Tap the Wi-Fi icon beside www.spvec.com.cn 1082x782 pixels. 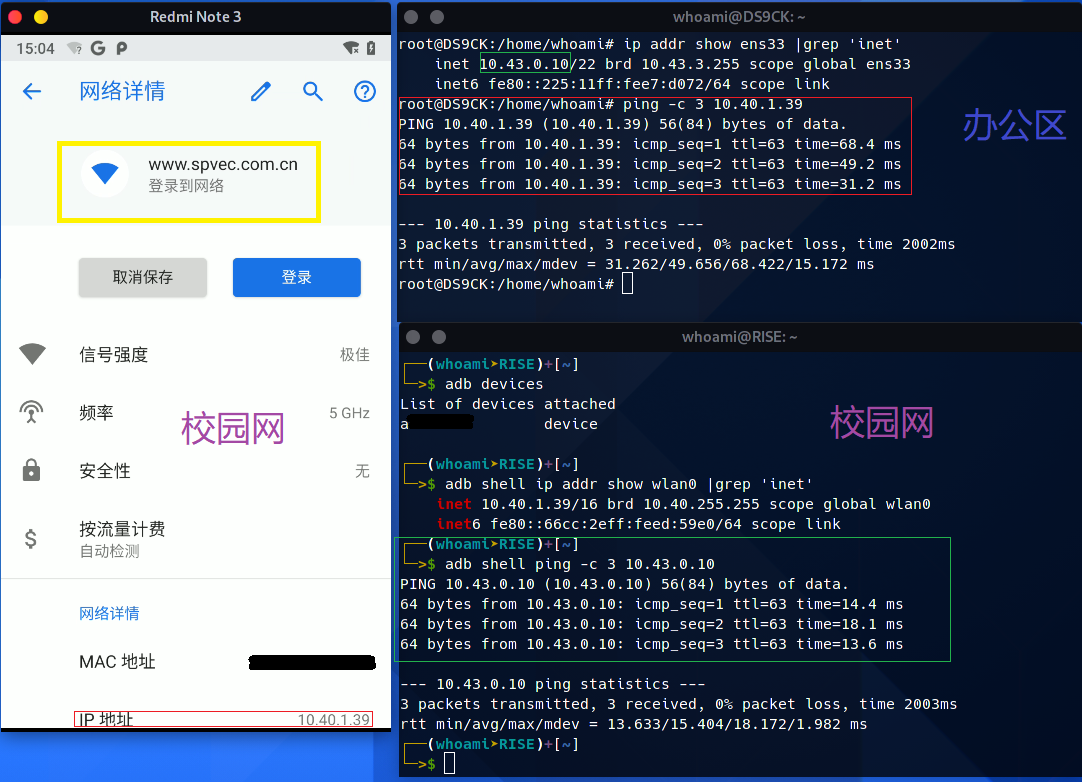tap(105, 174)
